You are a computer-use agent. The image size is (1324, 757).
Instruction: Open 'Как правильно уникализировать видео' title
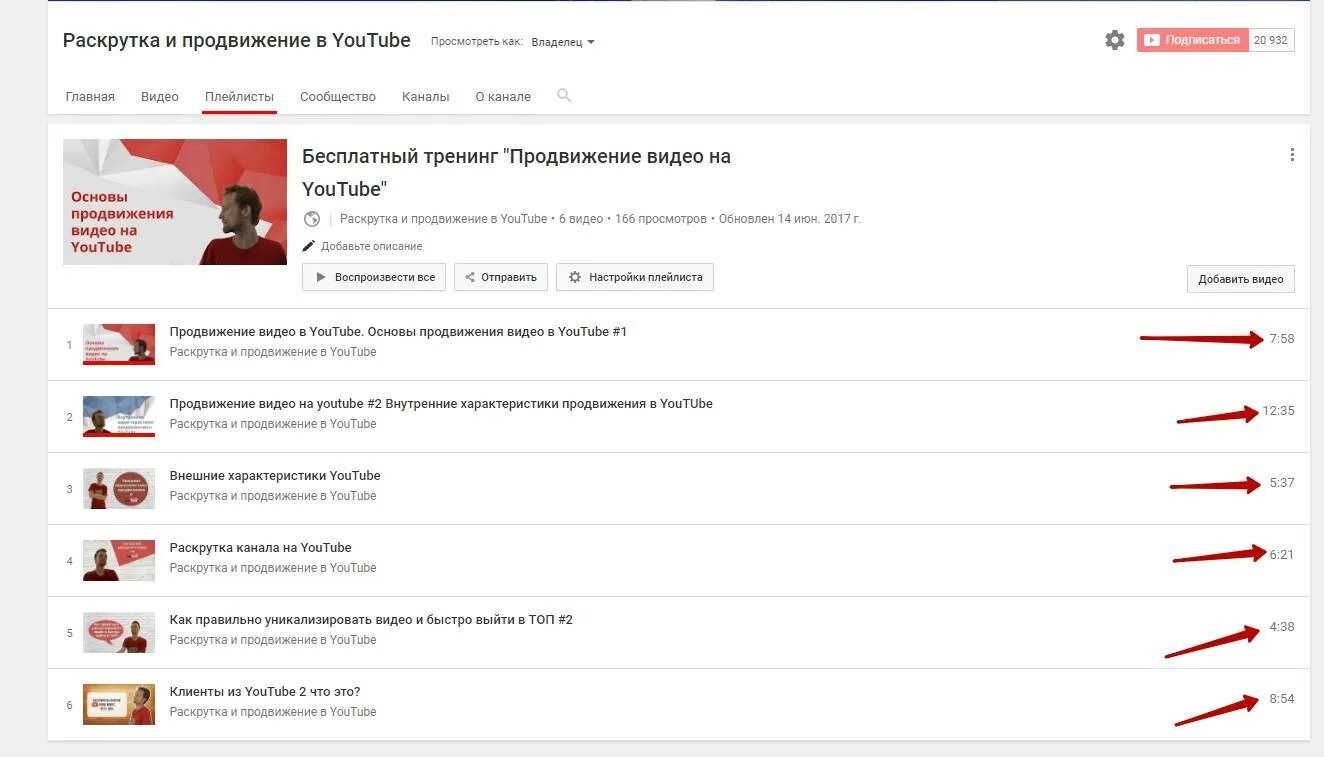click(371, 620)
